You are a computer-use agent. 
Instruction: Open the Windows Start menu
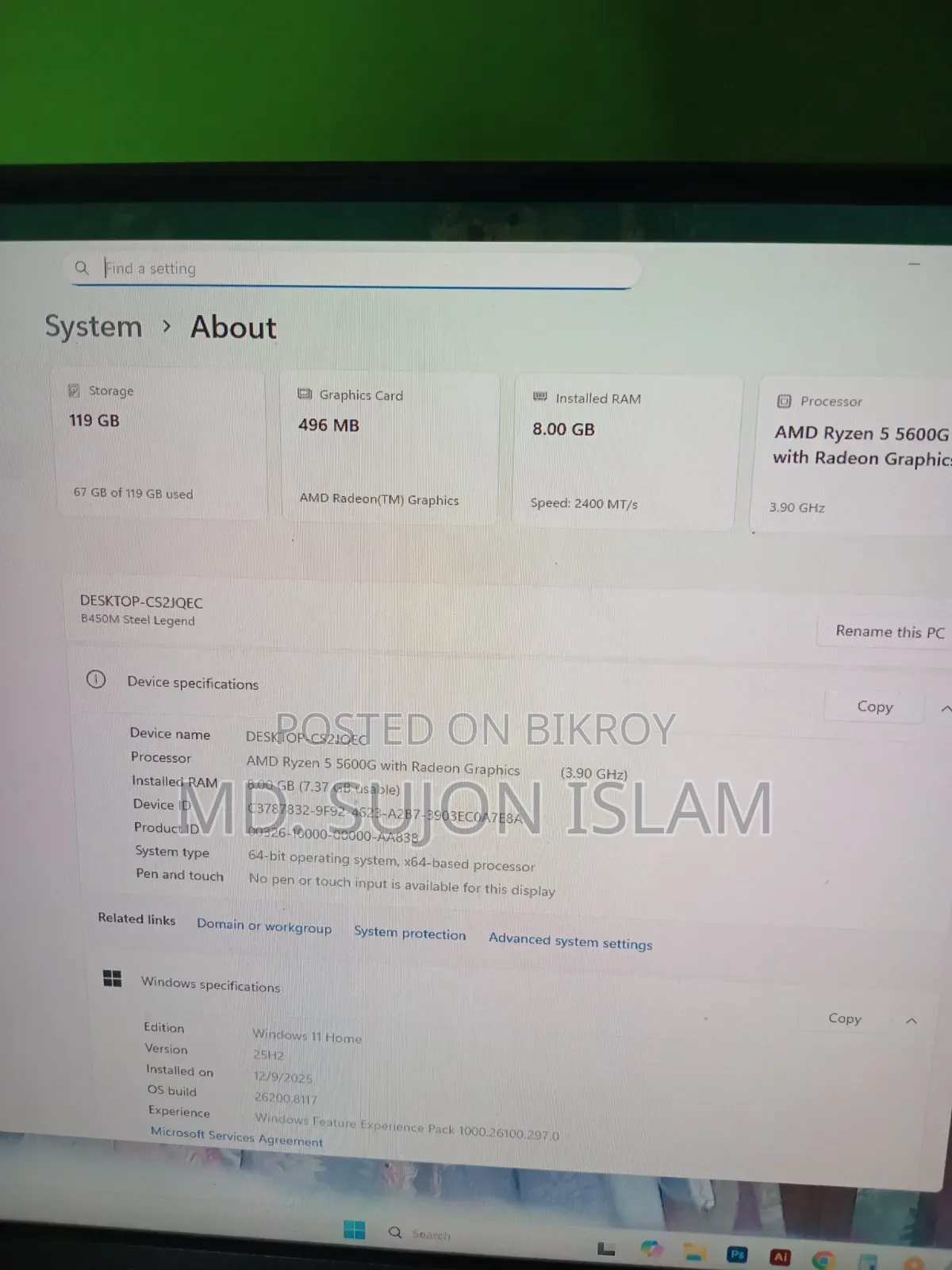[355, 1230]
